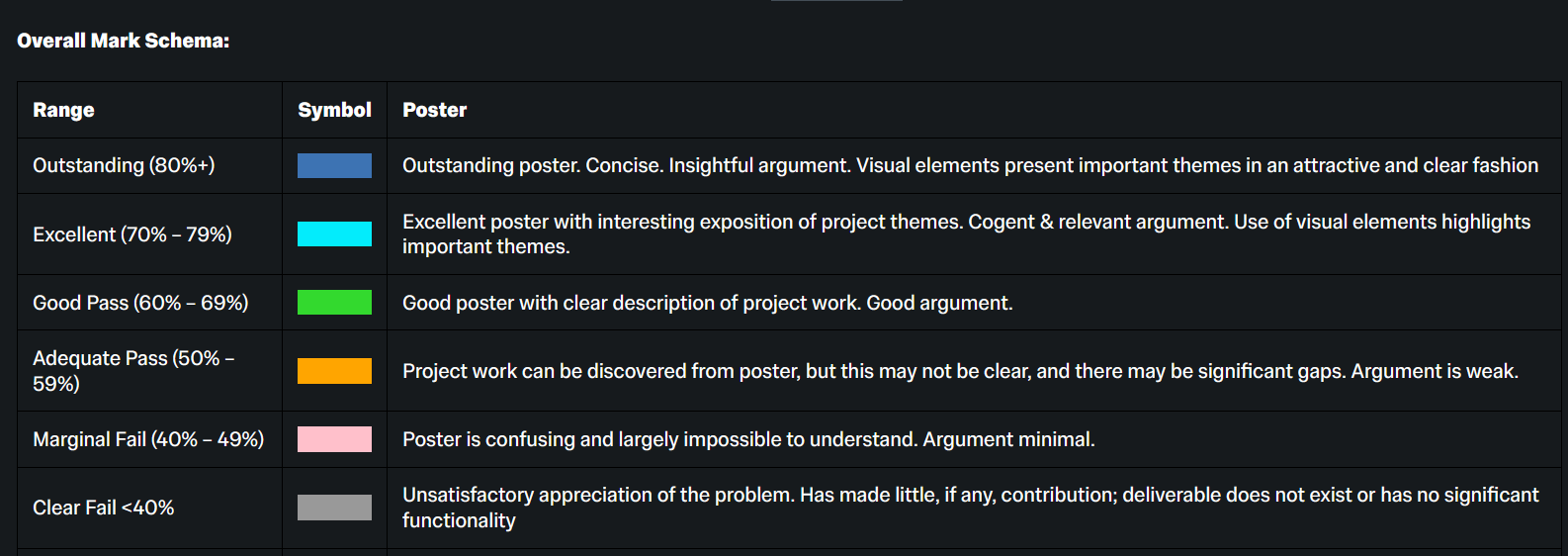Click the "Overall Mark Schema:" heading
The height and width of the screenshot is (556, 1568).
coord(123,41)
